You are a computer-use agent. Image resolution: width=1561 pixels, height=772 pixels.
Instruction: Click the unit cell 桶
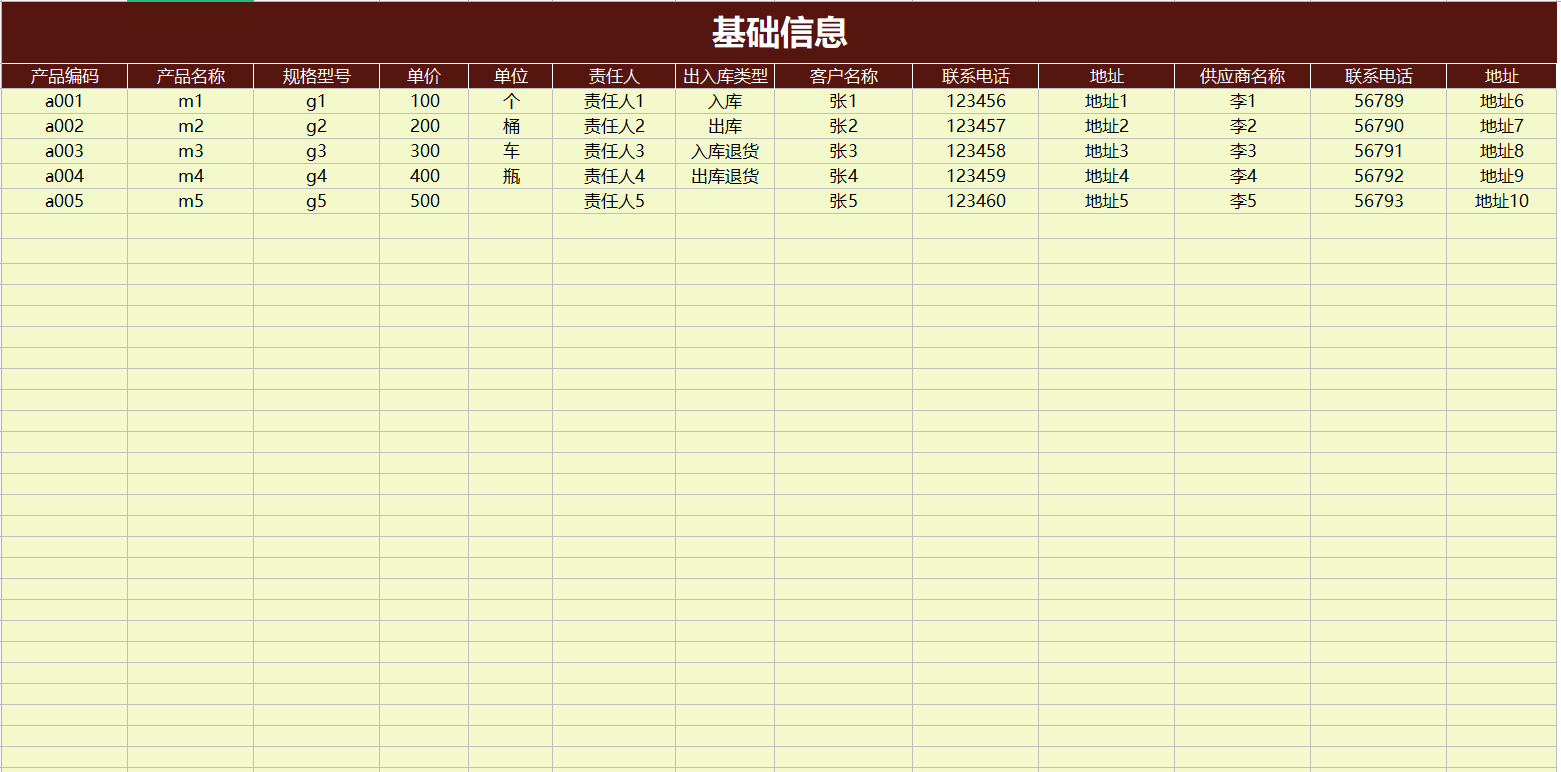[511, 126]
